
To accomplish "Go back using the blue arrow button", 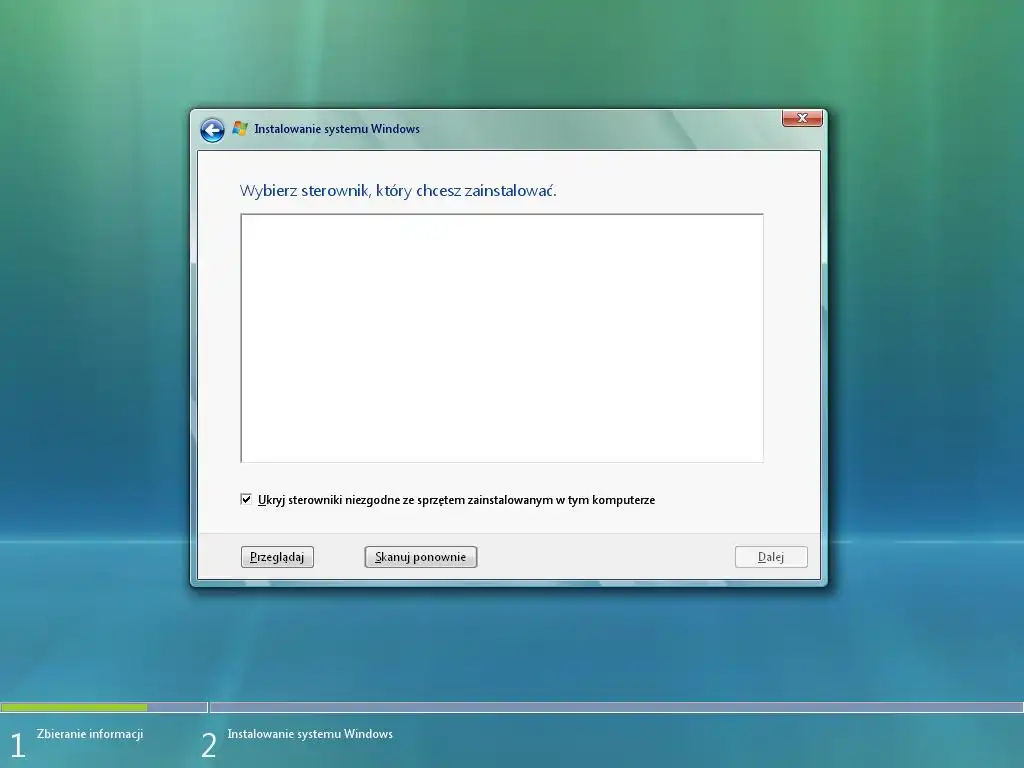I will (x=212, y=130).
